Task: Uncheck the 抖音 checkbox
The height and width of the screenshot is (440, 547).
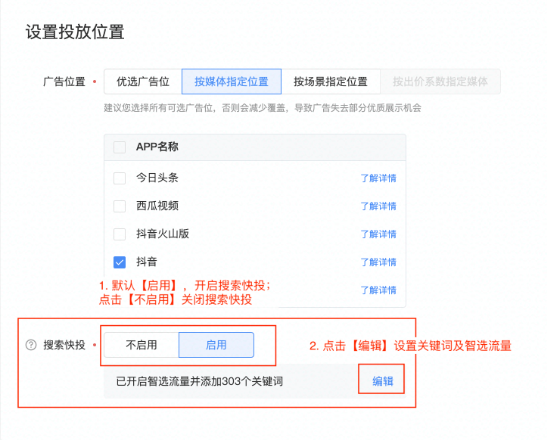Action: click(x=119, y=262)
